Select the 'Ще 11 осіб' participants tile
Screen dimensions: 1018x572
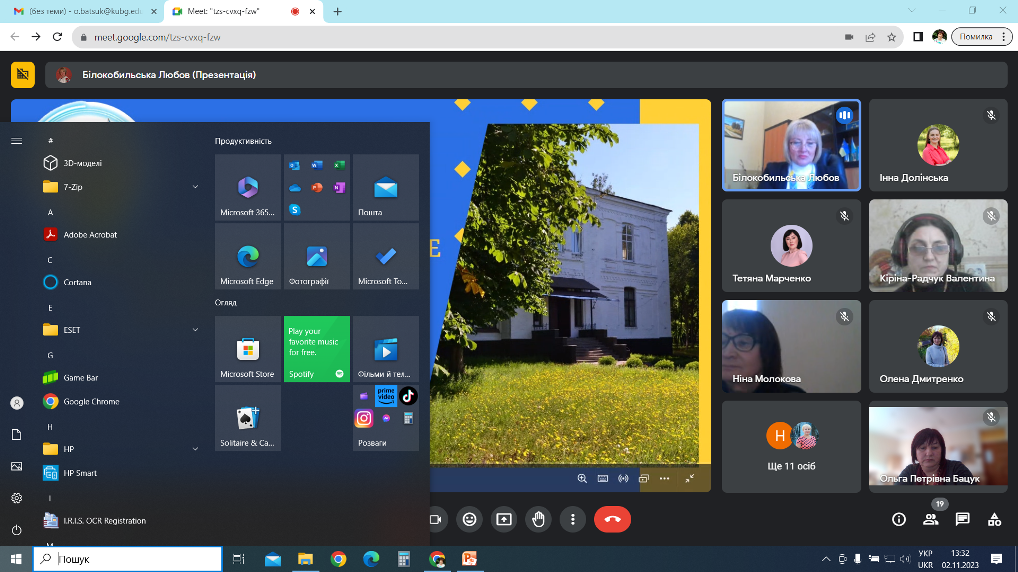coord(791,446)
